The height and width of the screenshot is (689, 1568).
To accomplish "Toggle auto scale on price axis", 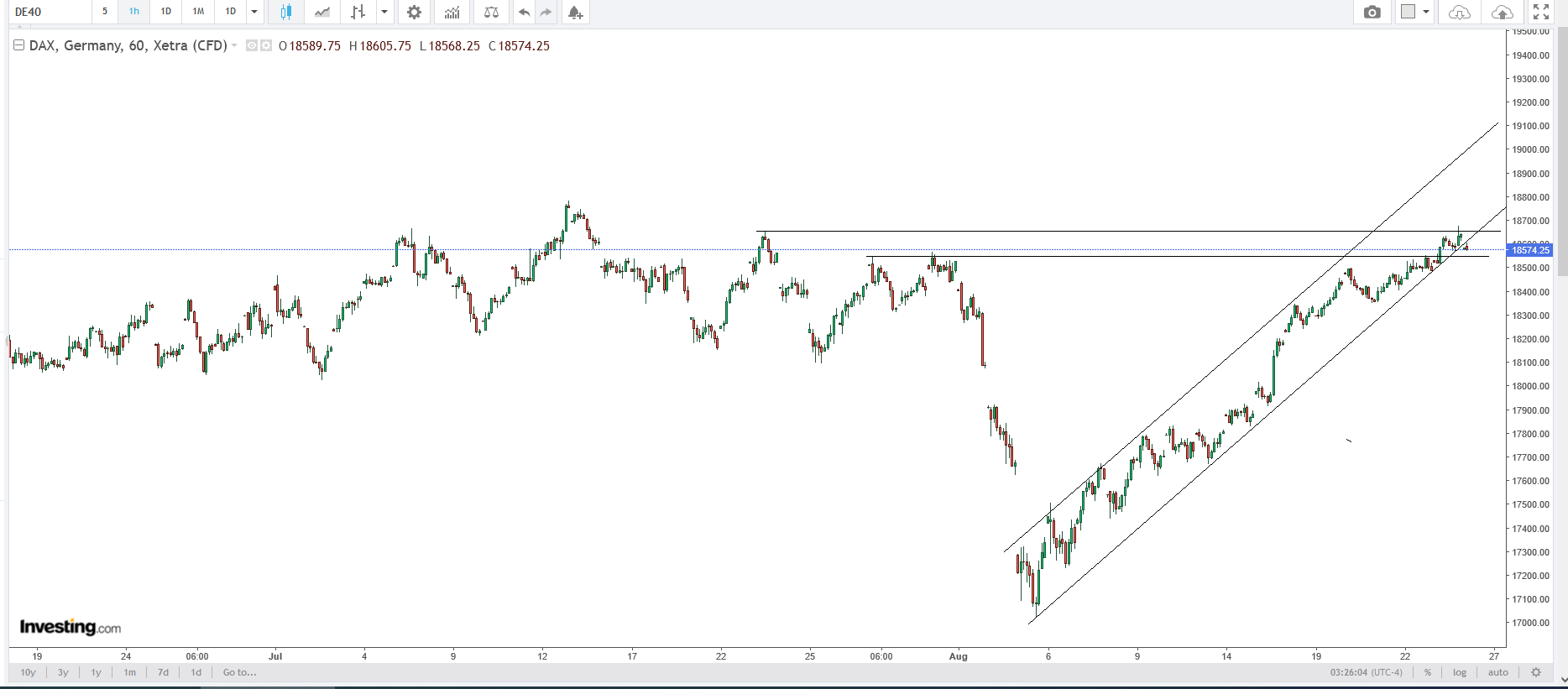I will (x=1497, y=672).
